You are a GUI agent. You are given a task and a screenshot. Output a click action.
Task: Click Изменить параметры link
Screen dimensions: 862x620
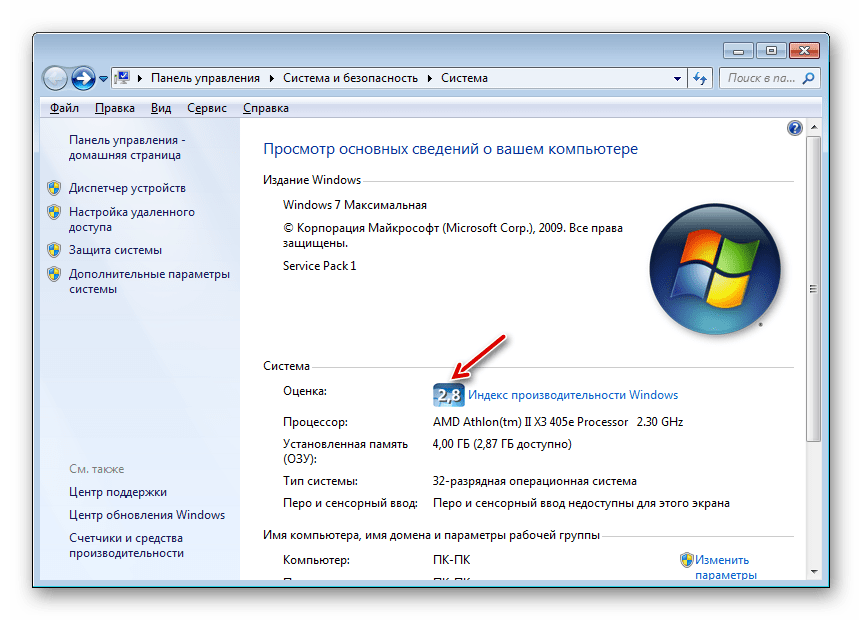coord(725,567)
